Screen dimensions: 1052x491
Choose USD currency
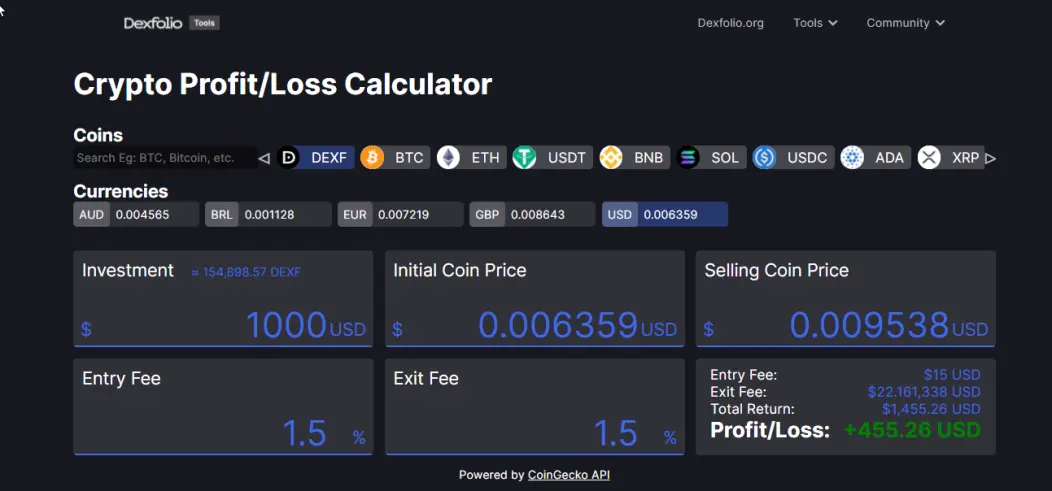click(x=665, y=215)
